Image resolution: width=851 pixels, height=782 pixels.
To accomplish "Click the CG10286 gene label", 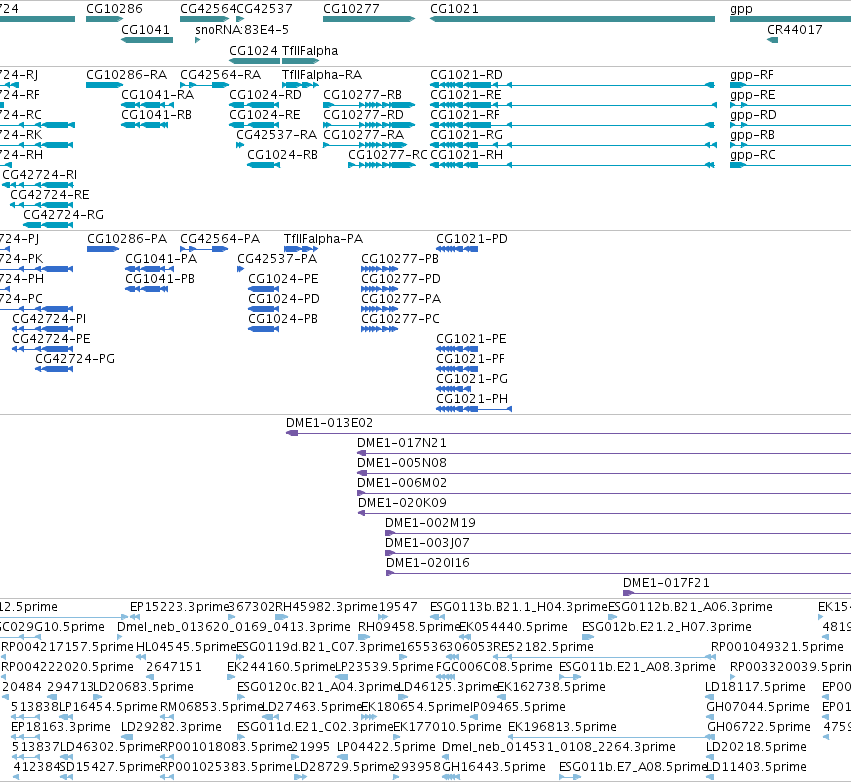I will tap(115, 9).
